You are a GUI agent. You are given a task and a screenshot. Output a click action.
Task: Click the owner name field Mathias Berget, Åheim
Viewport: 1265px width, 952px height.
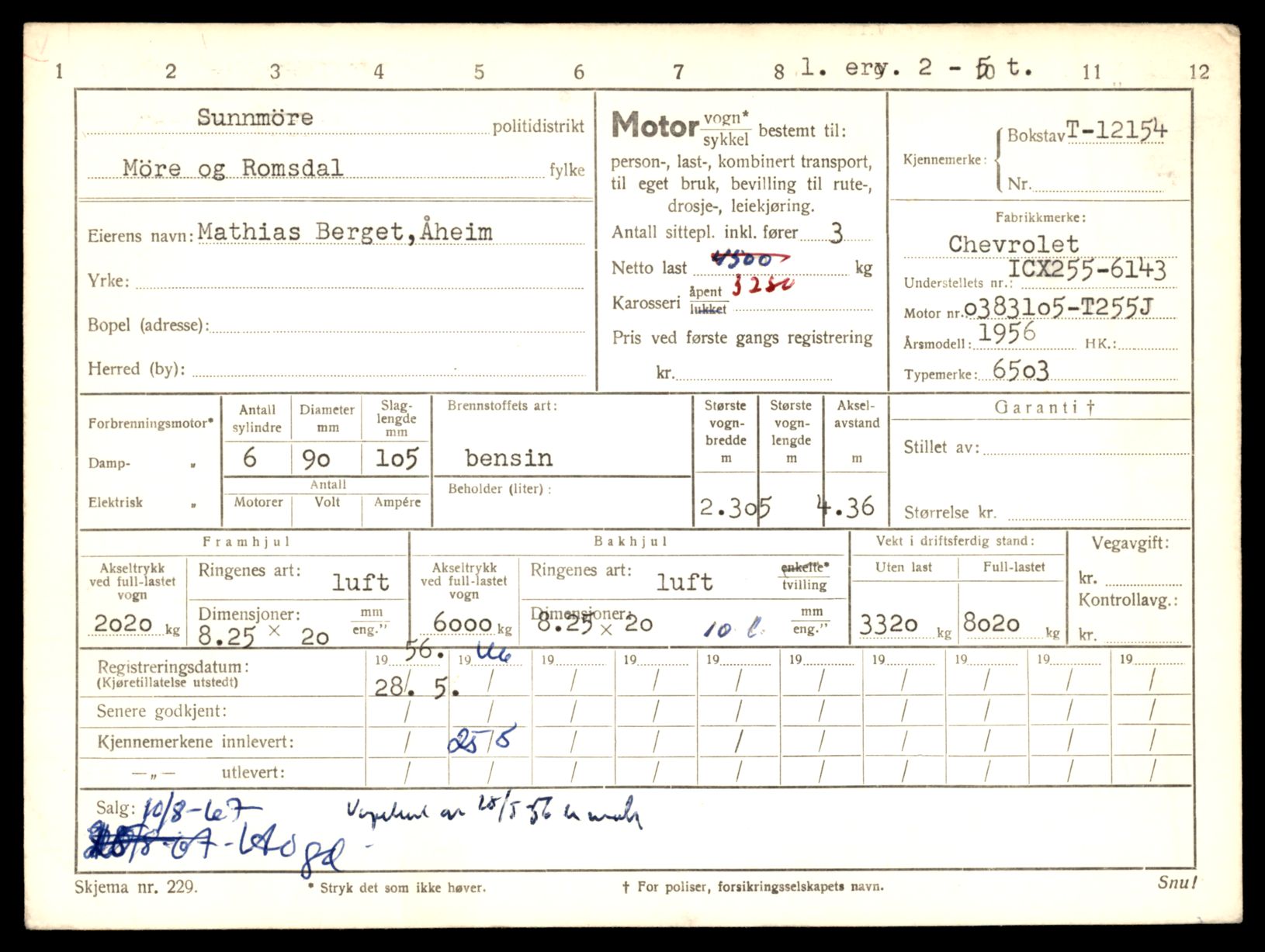pyautogui.click(x=345, y=231)
